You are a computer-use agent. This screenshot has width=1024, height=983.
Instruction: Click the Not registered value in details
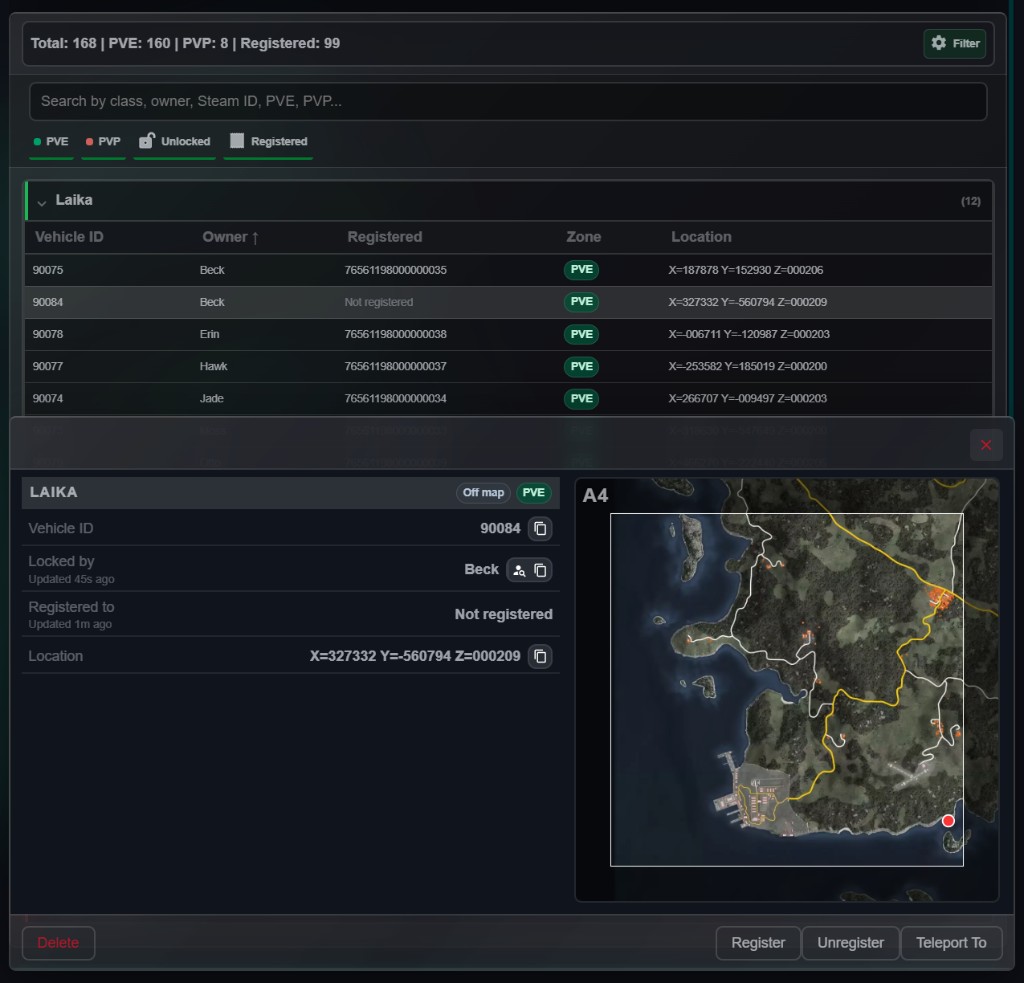504,614
